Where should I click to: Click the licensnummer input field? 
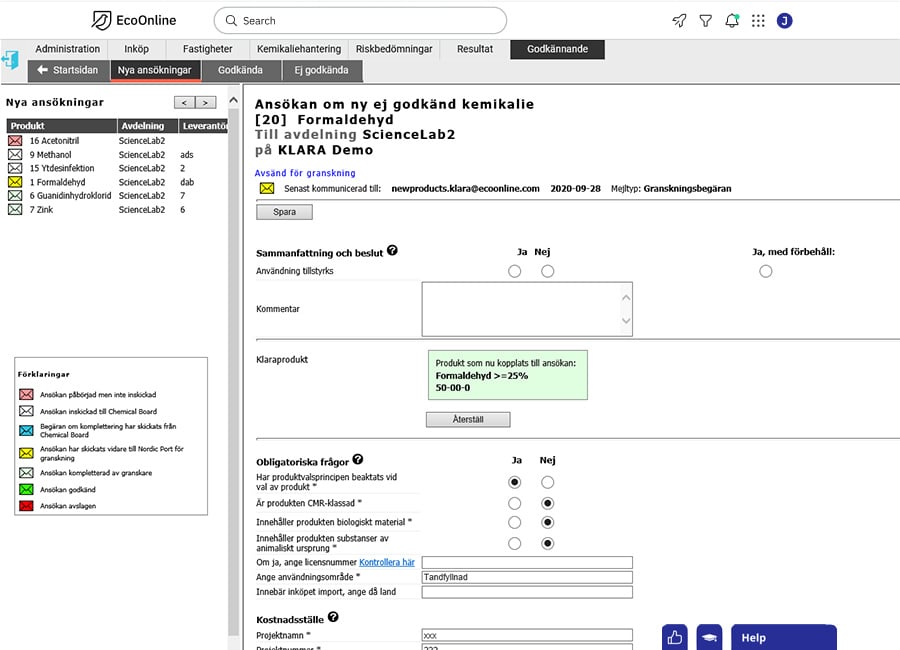coord(527,562)
